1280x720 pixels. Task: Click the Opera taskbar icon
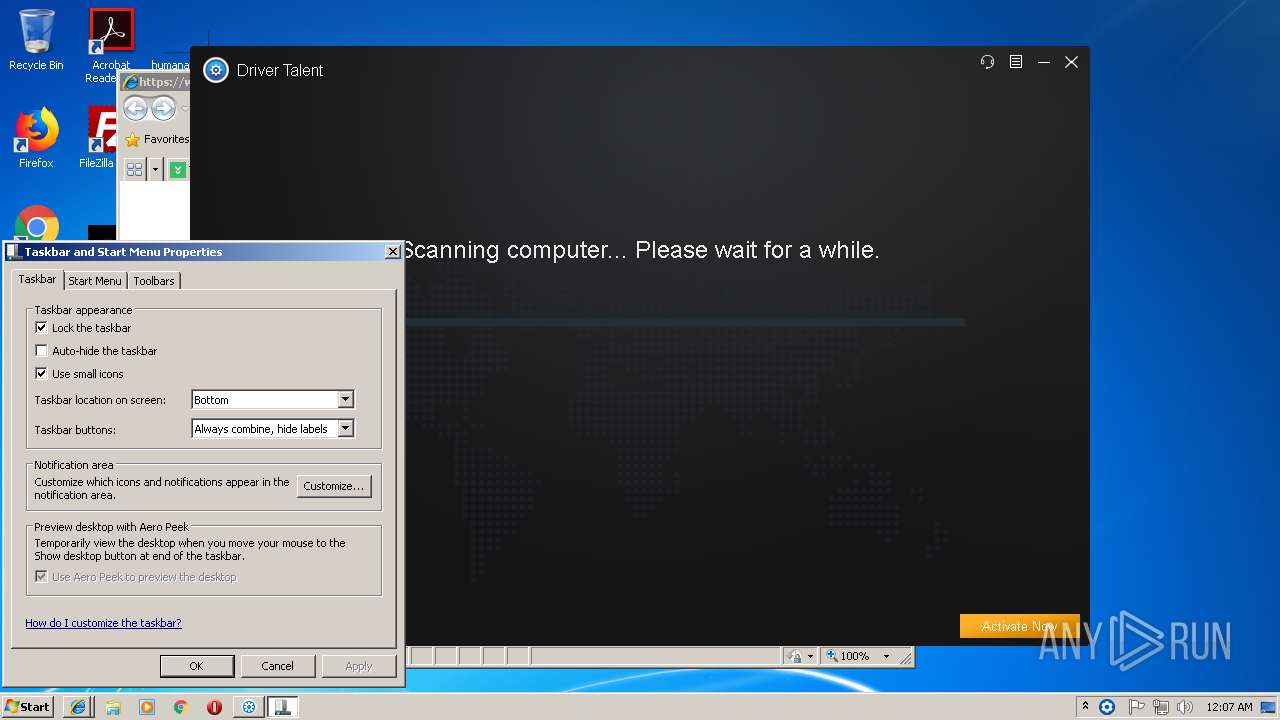(214, 707)
